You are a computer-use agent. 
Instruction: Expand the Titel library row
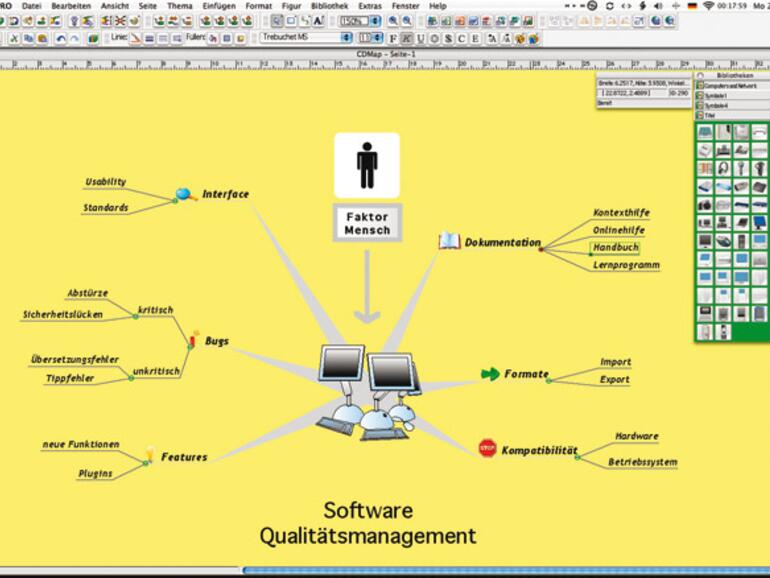tap(732, 115)
